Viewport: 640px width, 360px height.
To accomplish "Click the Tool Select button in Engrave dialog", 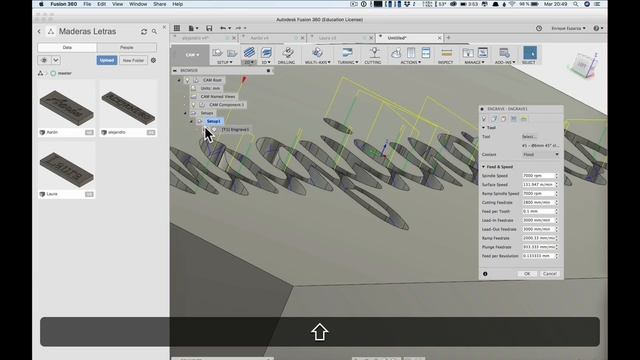I will [529, 137].
